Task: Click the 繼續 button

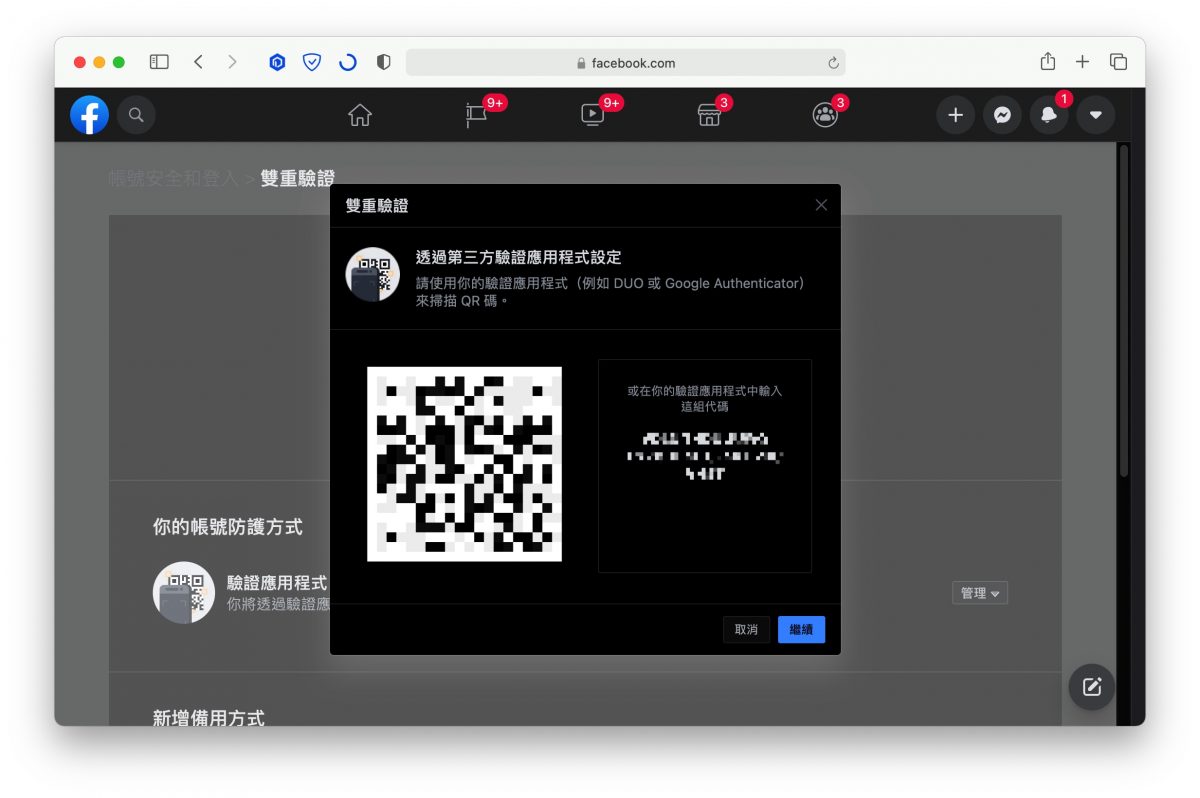Action: click(x=801, y=629)
